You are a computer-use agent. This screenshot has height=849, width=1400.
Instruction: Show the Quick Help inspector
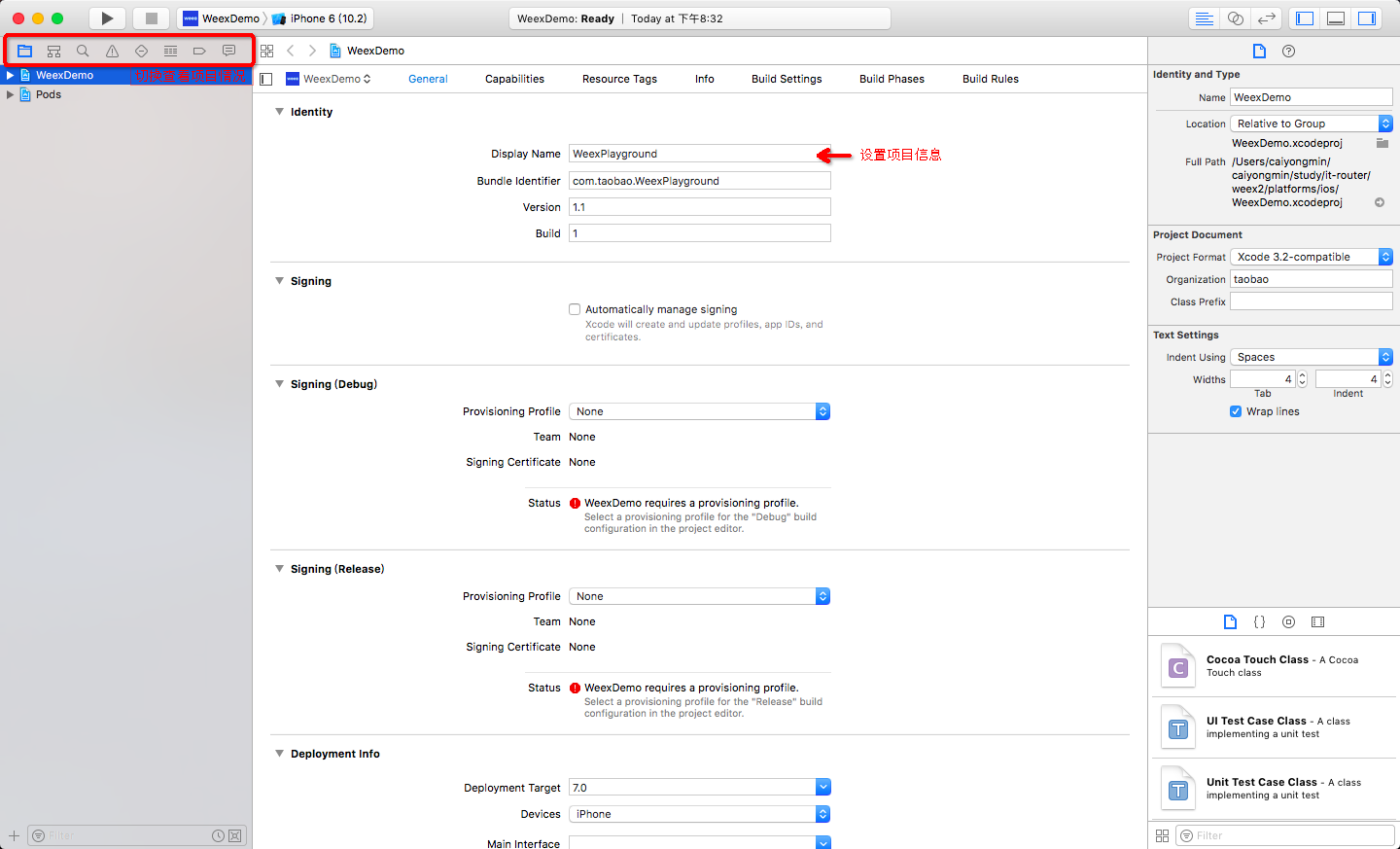[1289, 51]
